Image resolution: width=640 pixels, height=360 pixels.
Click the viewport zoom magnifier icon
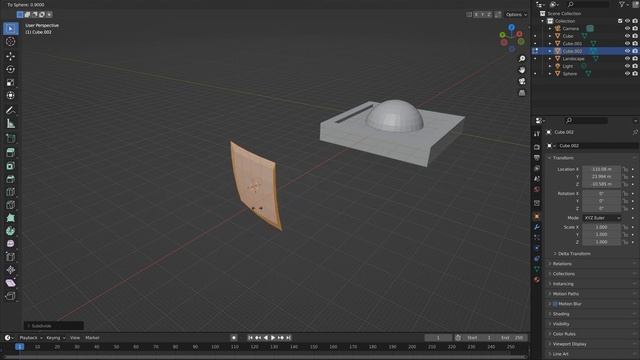pyautogui.click(x=522, y=59)
